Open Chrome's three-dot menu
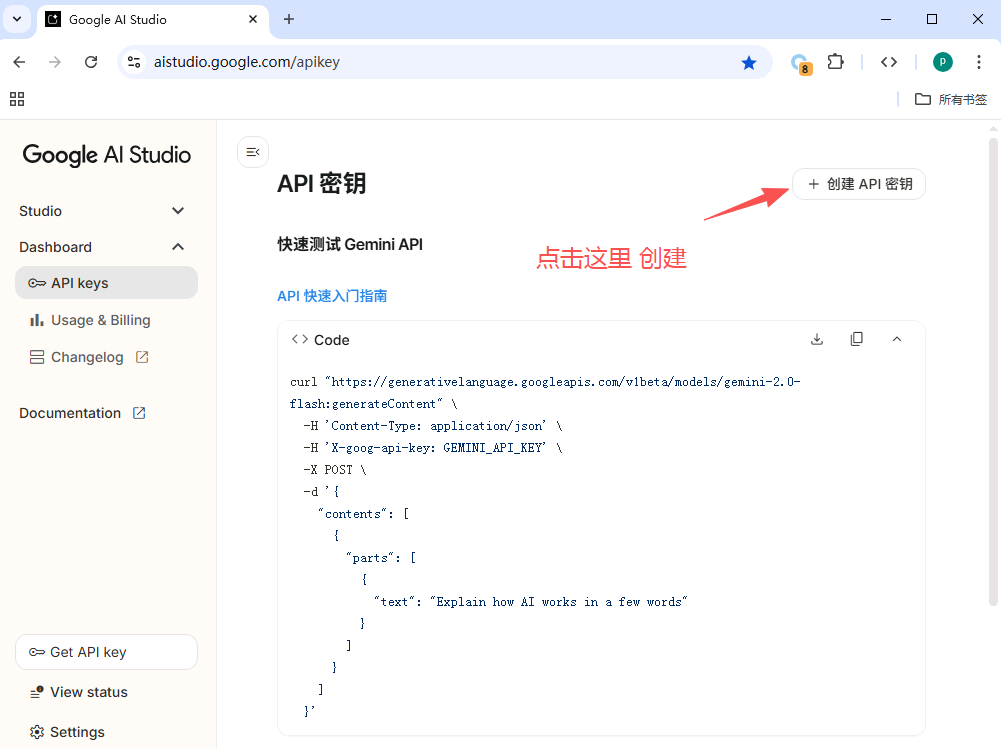1001x748 pixels. pyautogui.click(x=979, y=62)
